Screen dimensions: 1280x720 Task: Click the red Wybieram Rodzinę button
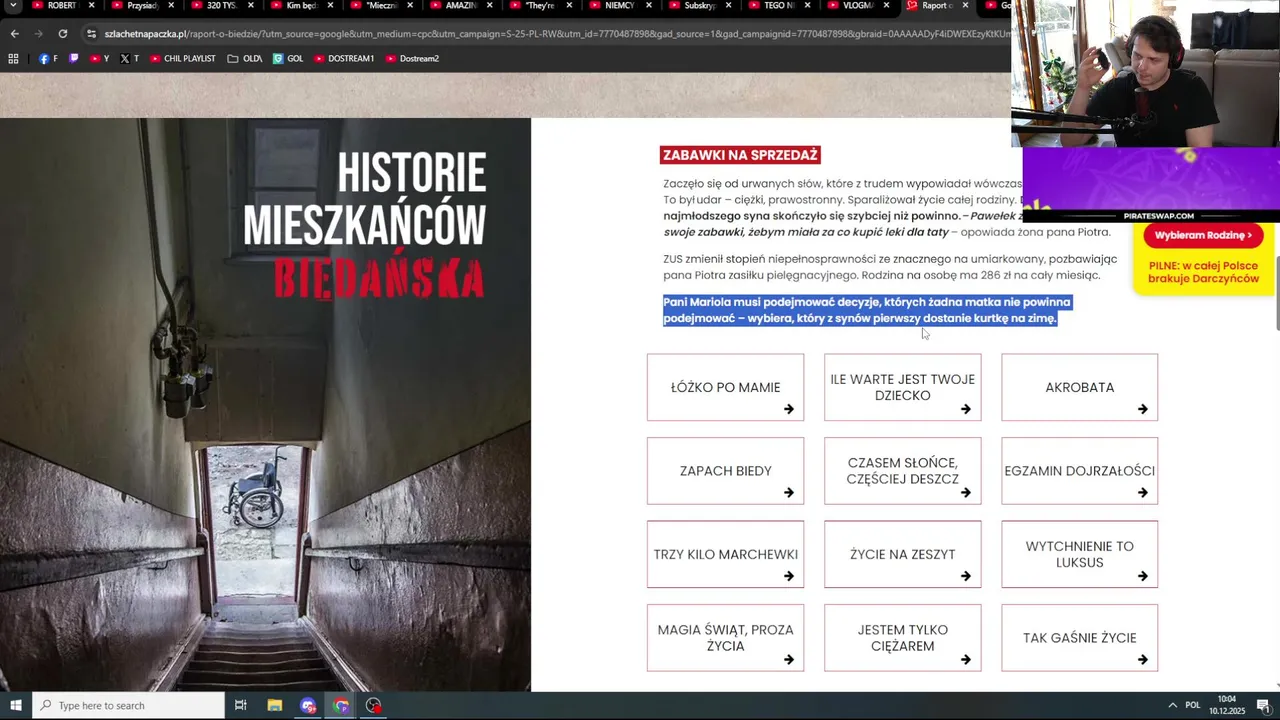[x=1203, y=235]
